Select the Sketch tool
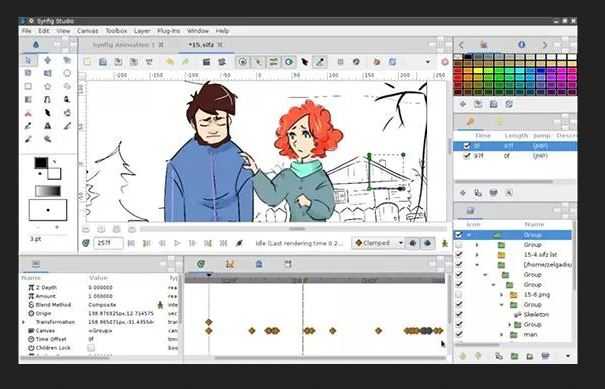This screenshot has width=605, height=389. [67, 126]
